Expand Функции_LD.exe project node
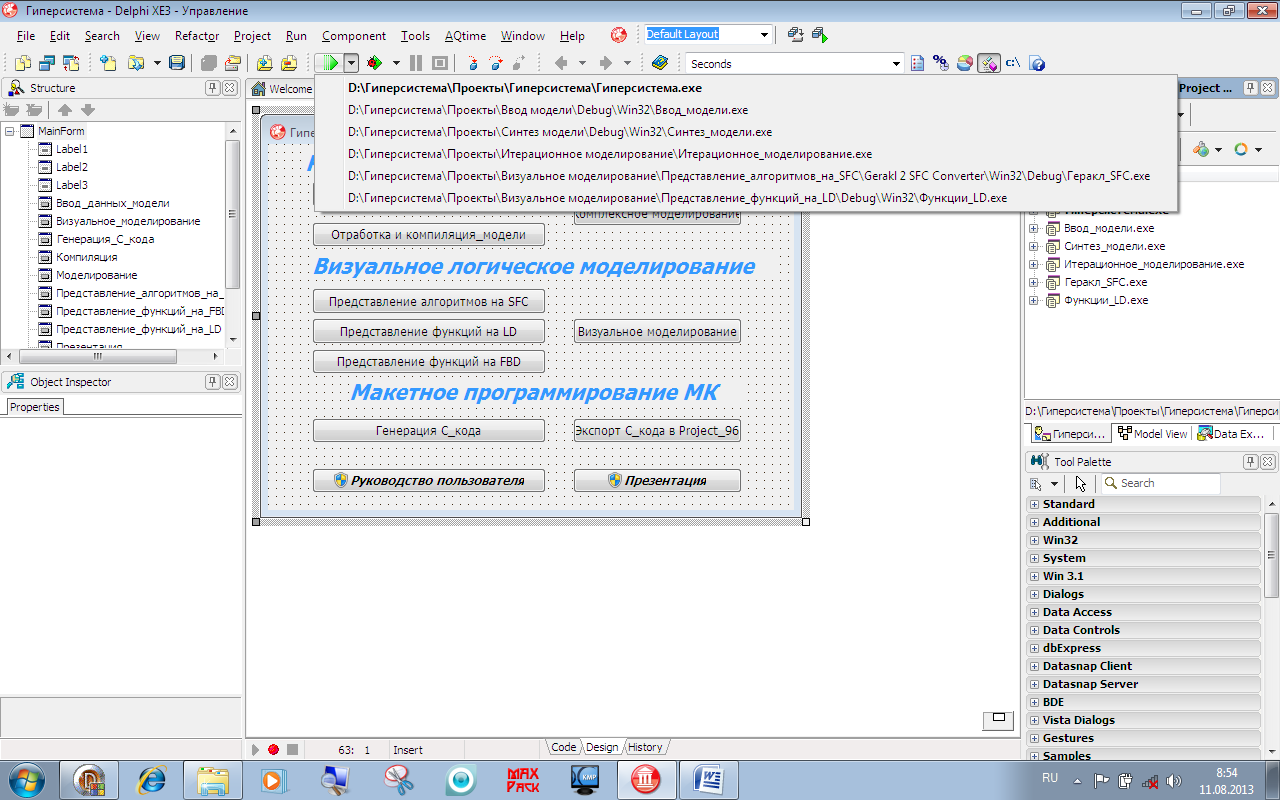Viewport: 1280px width, 800px height. pyautogui.click(x=1034, y=300)
